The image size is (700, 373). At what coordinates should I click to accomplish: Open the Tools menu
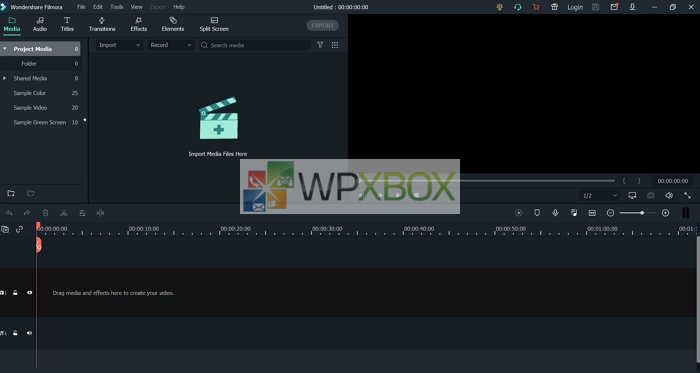117,7
